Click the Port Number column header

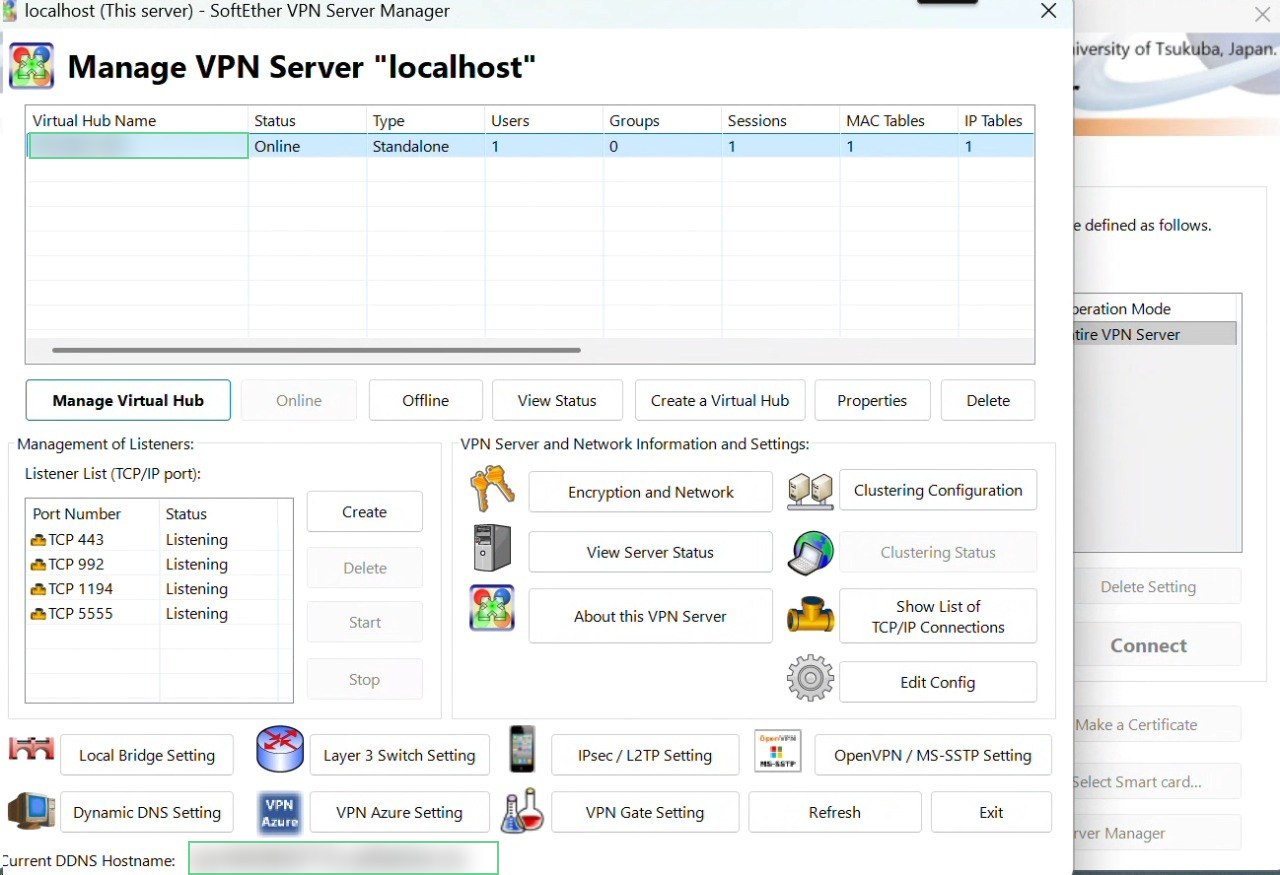pos(93,514)
